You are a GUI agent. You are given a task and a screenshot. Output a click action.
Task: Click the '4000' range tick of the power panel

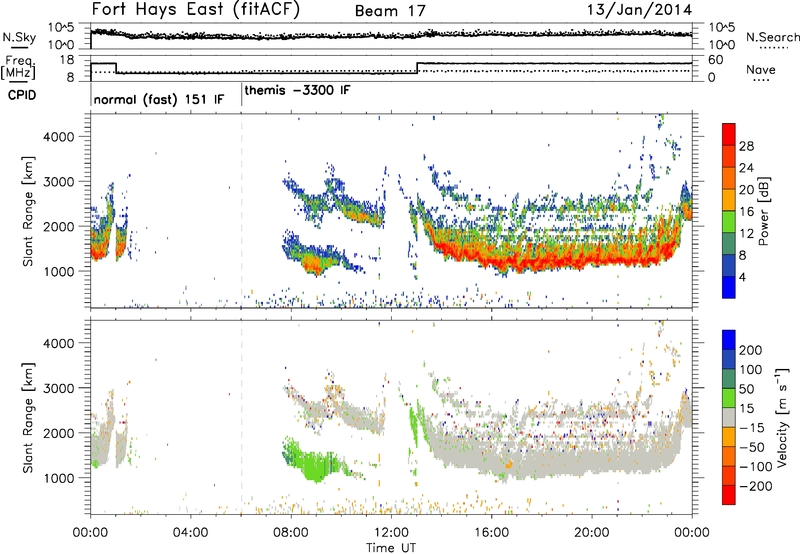[59, 137]
